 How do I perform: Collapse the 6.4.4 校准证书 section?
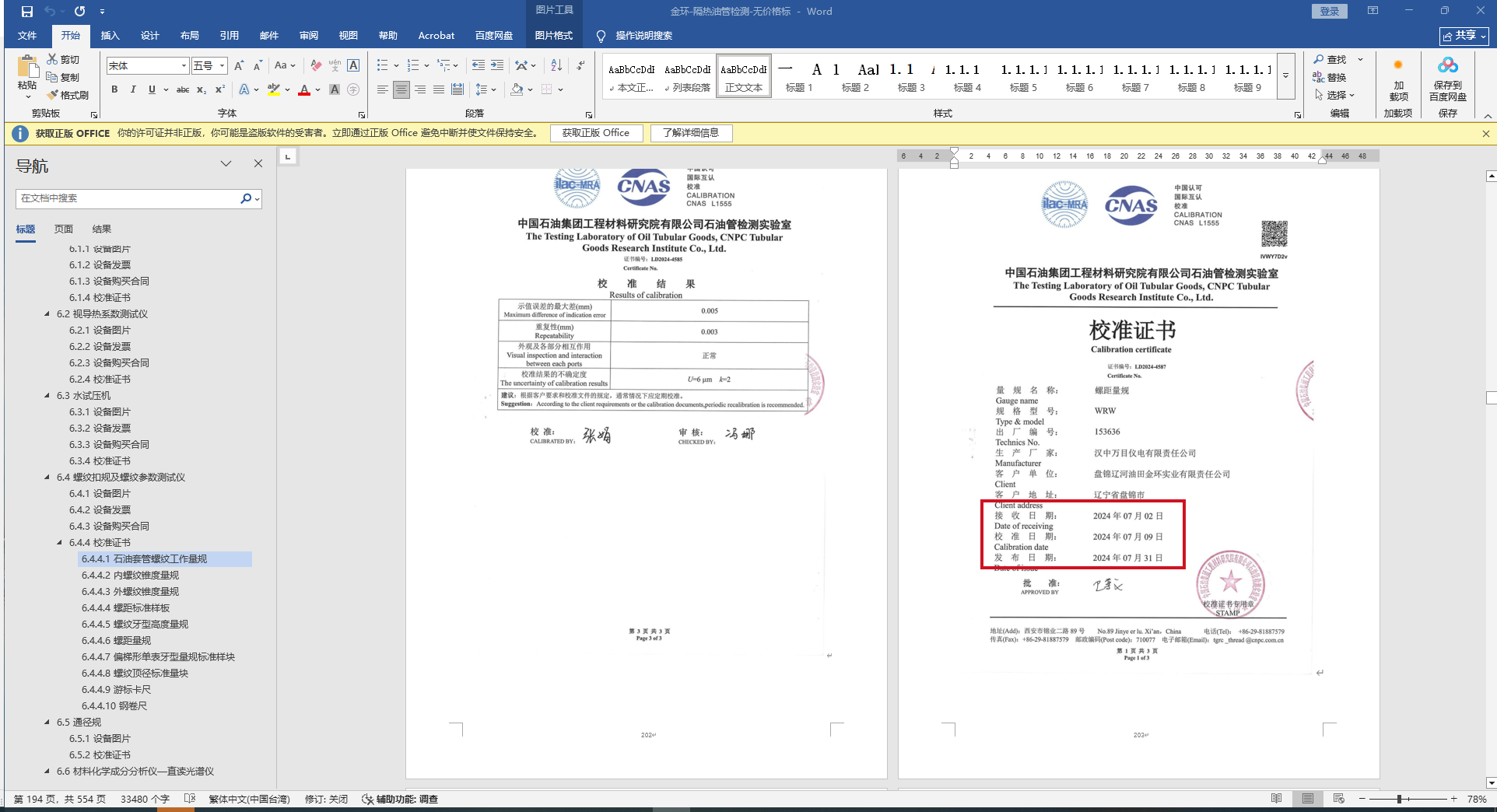pos(60,543)
